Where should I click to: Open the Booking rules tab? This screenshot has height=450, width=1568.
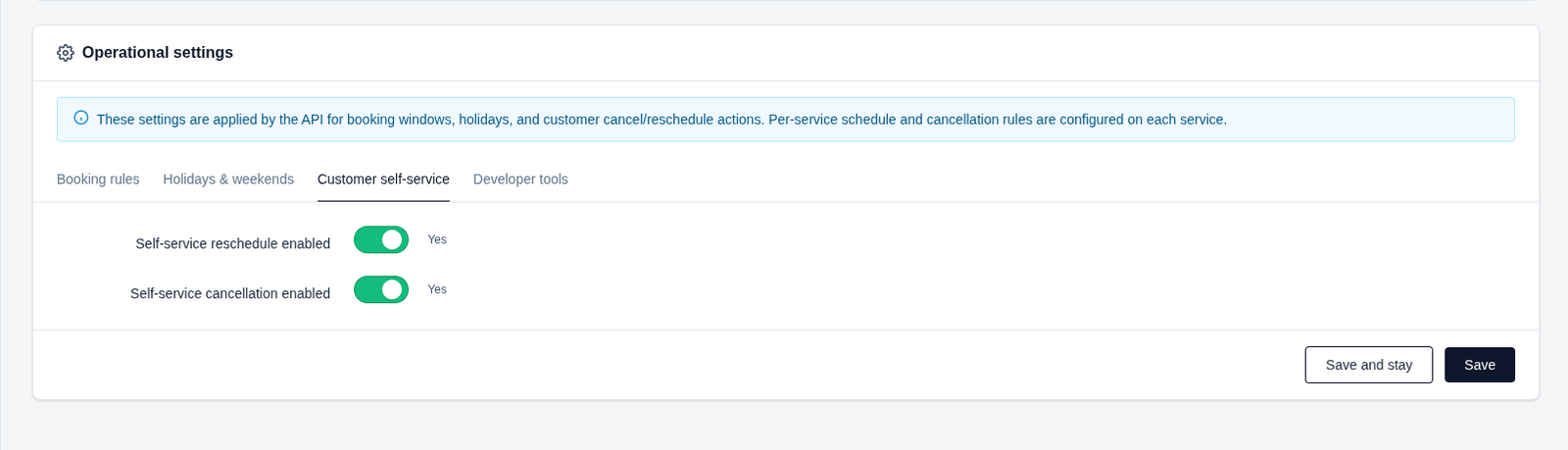point(98,179)
